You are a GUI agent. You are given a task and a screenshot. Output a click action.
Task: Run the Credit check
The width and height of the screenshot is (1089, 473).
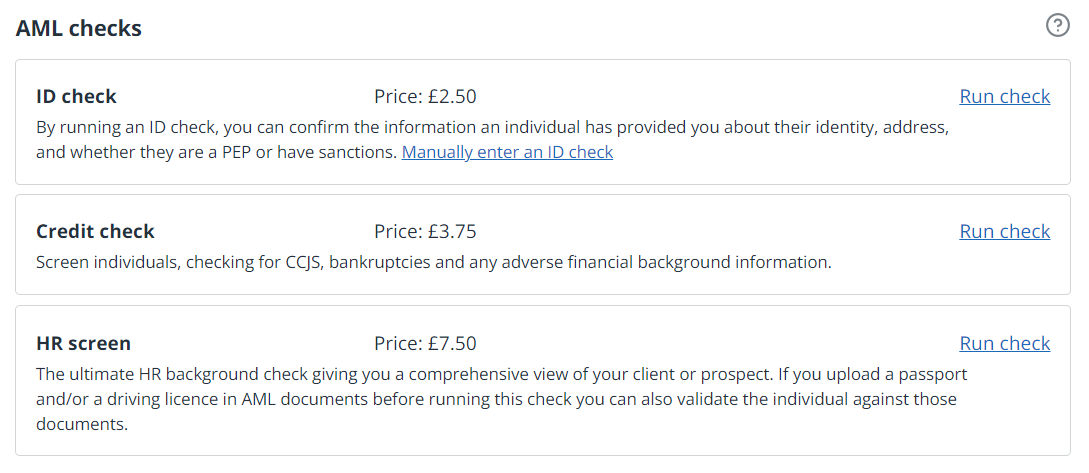pyautogui.click(x=1004, y=231)
